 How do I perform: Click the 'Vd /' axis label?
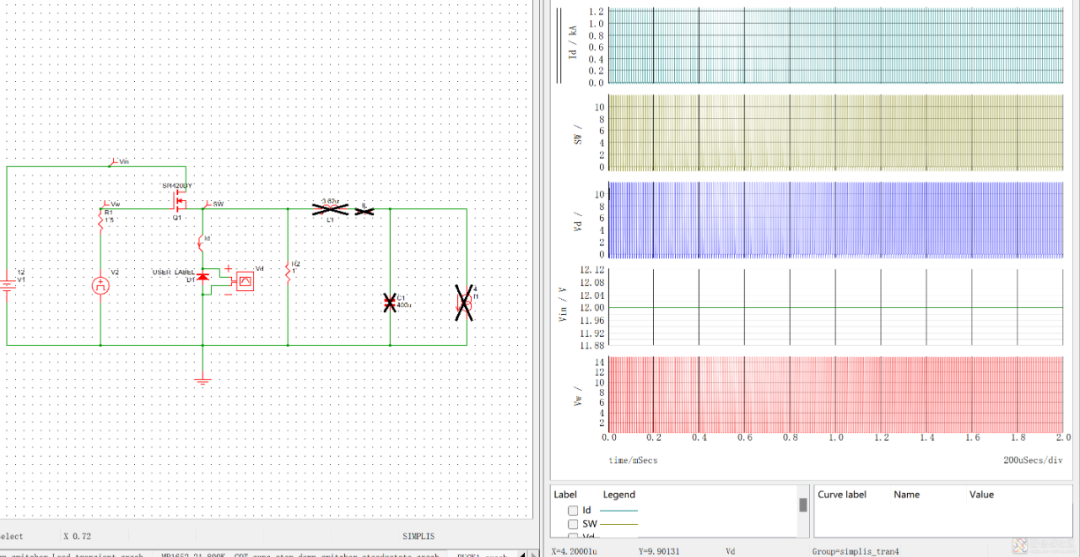578,220
